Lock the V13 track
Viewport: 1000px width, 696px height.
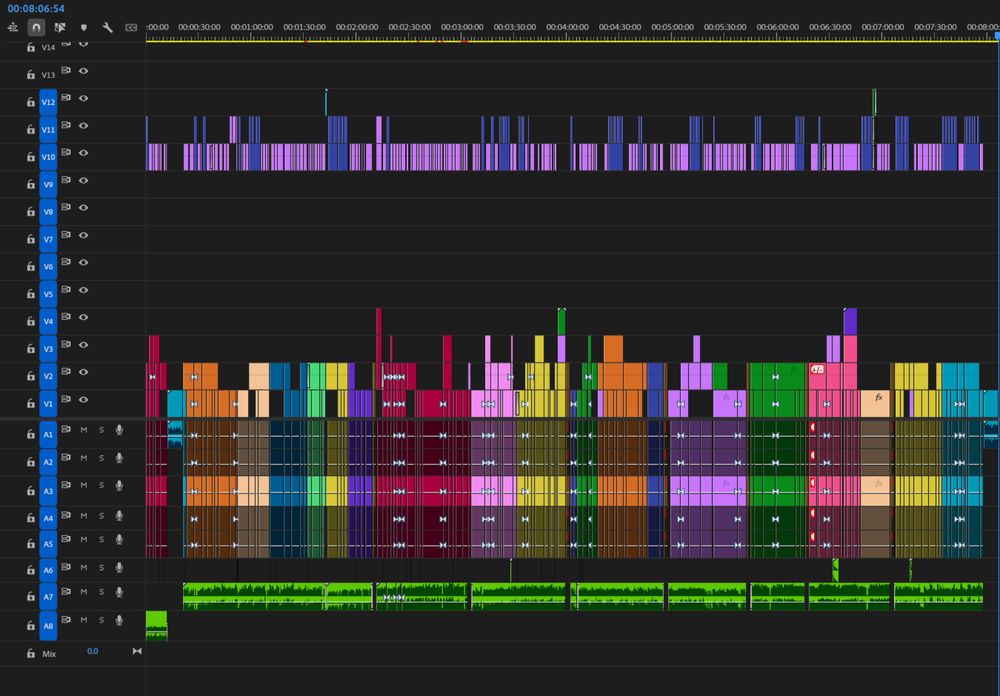pyautogui.click(x=31, y=74)
